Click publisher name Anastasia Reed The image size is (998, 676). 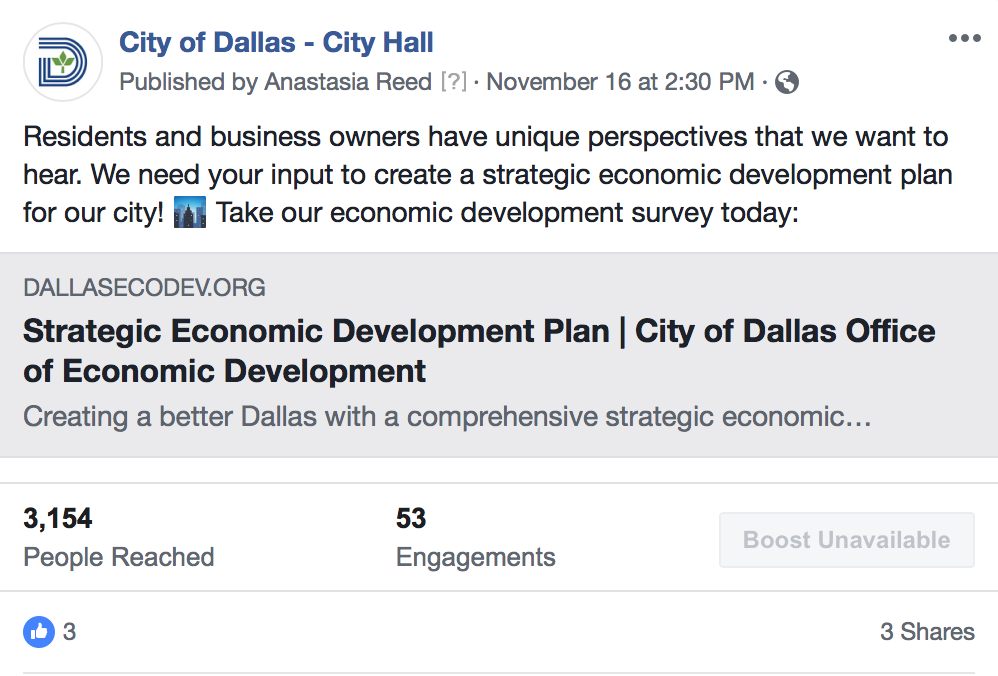[348, 82]
